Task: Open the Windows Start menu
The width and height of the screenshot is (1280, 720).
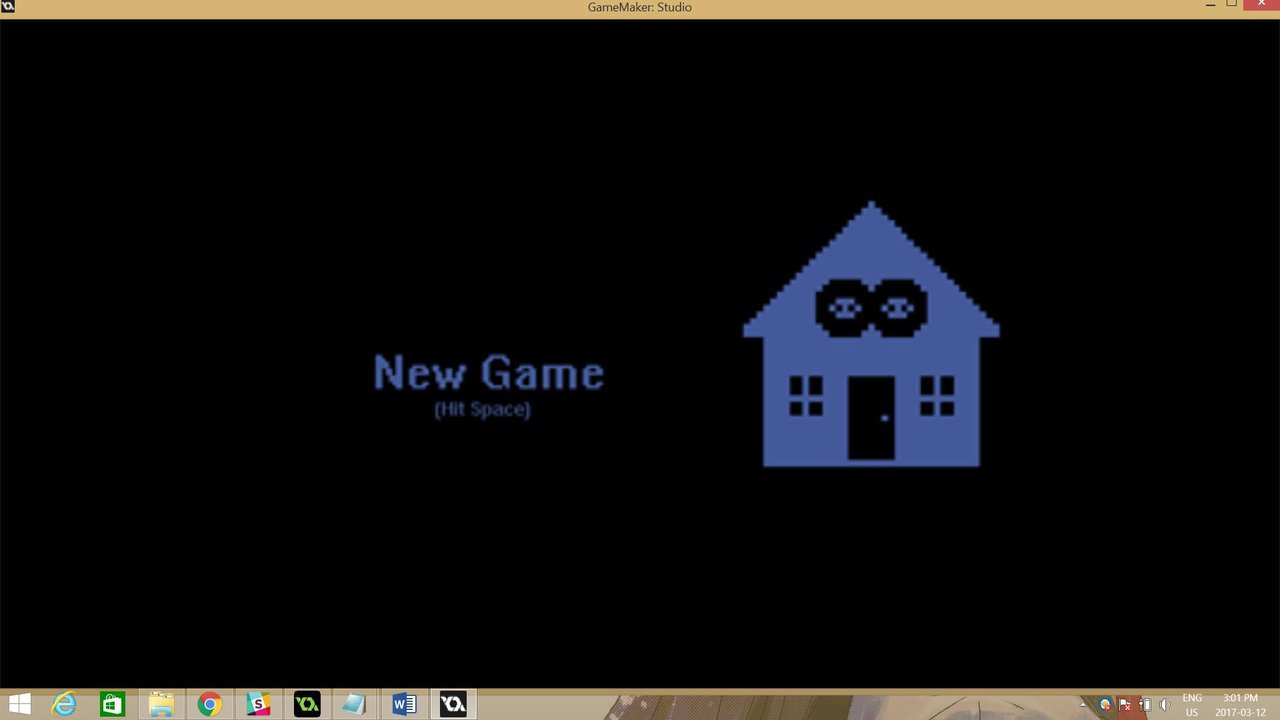Action: pos(19,705)
